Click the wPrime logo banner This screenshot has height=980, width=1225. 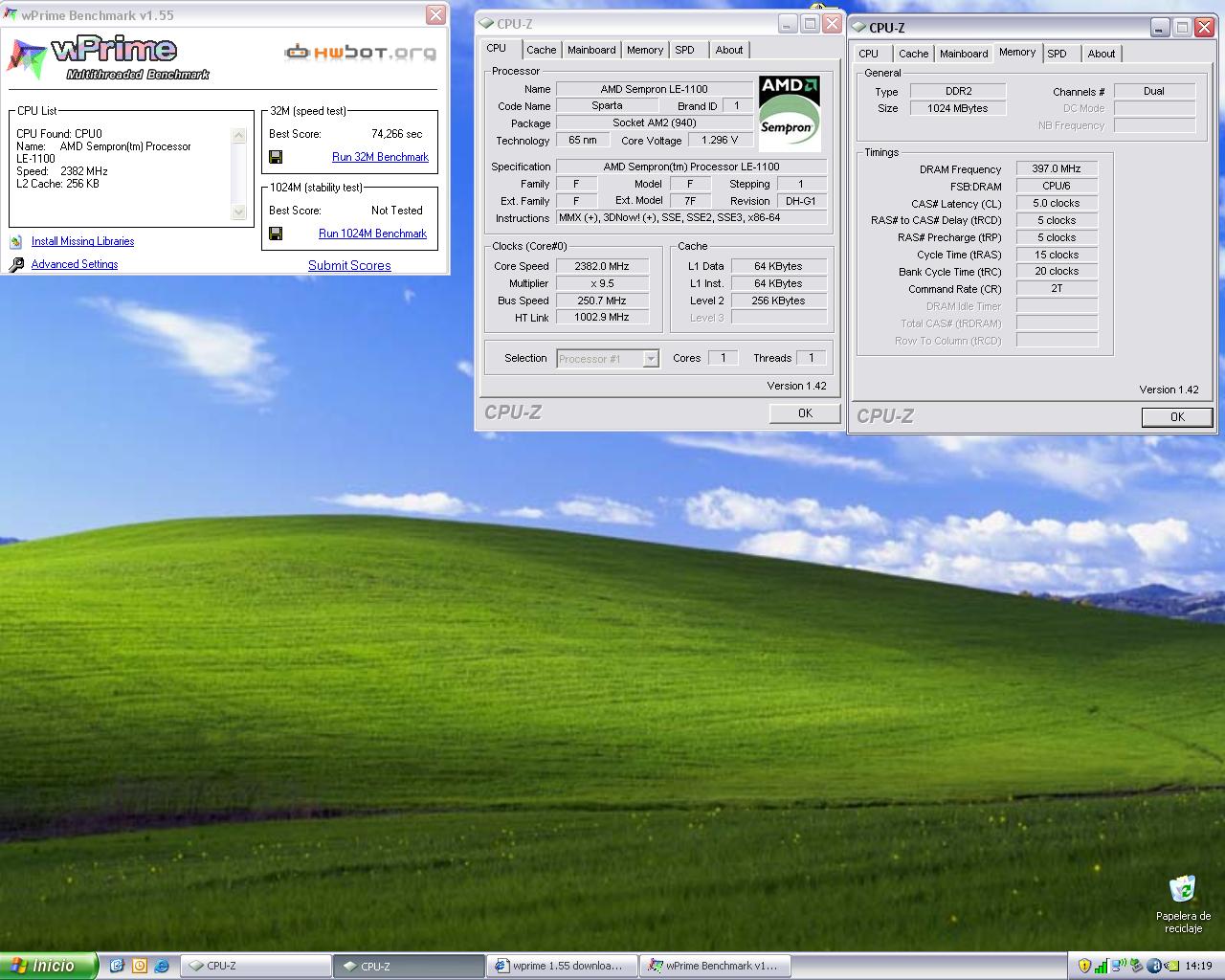pos(108,57)
